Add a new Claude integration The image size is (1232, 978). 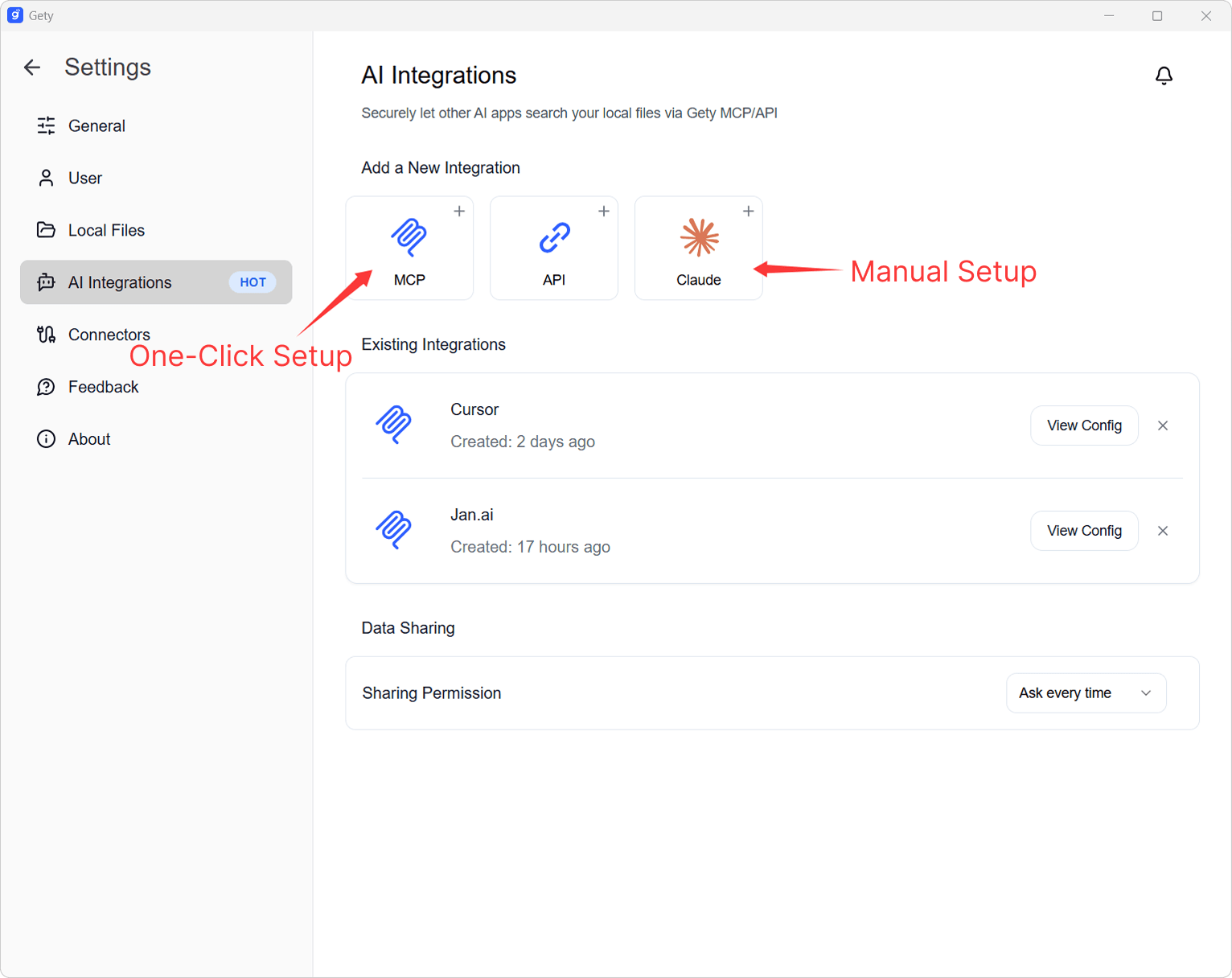pos(698,248)
